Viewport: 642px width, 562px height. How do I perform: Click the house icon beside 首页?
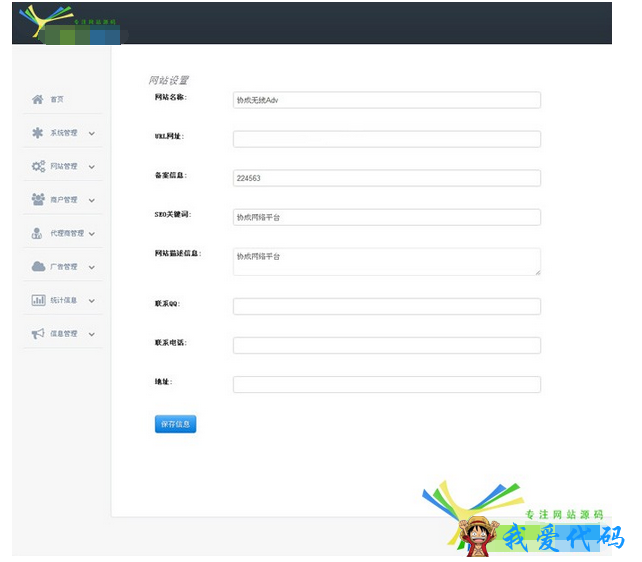pyautogui.click(x=38, y=99)
